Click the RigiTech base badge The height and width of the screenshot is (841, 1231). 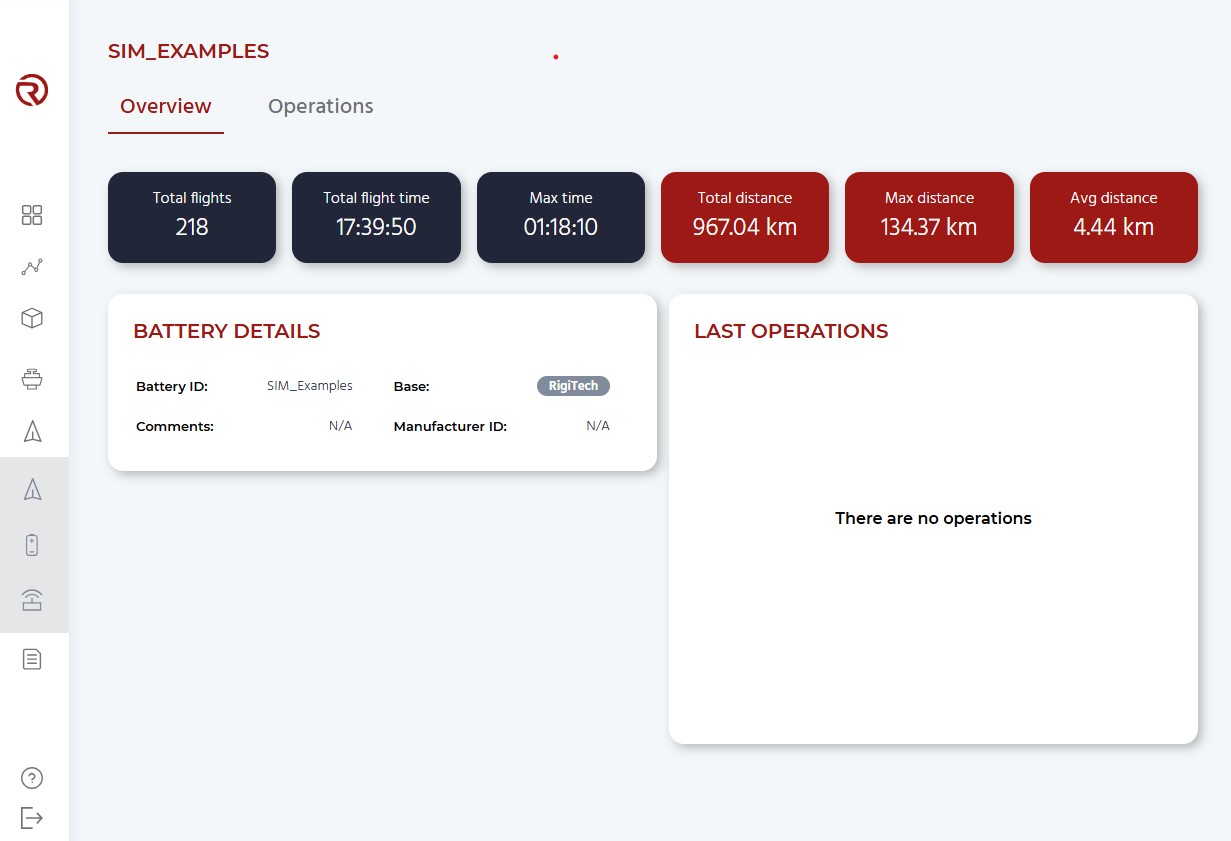(573, 386)
